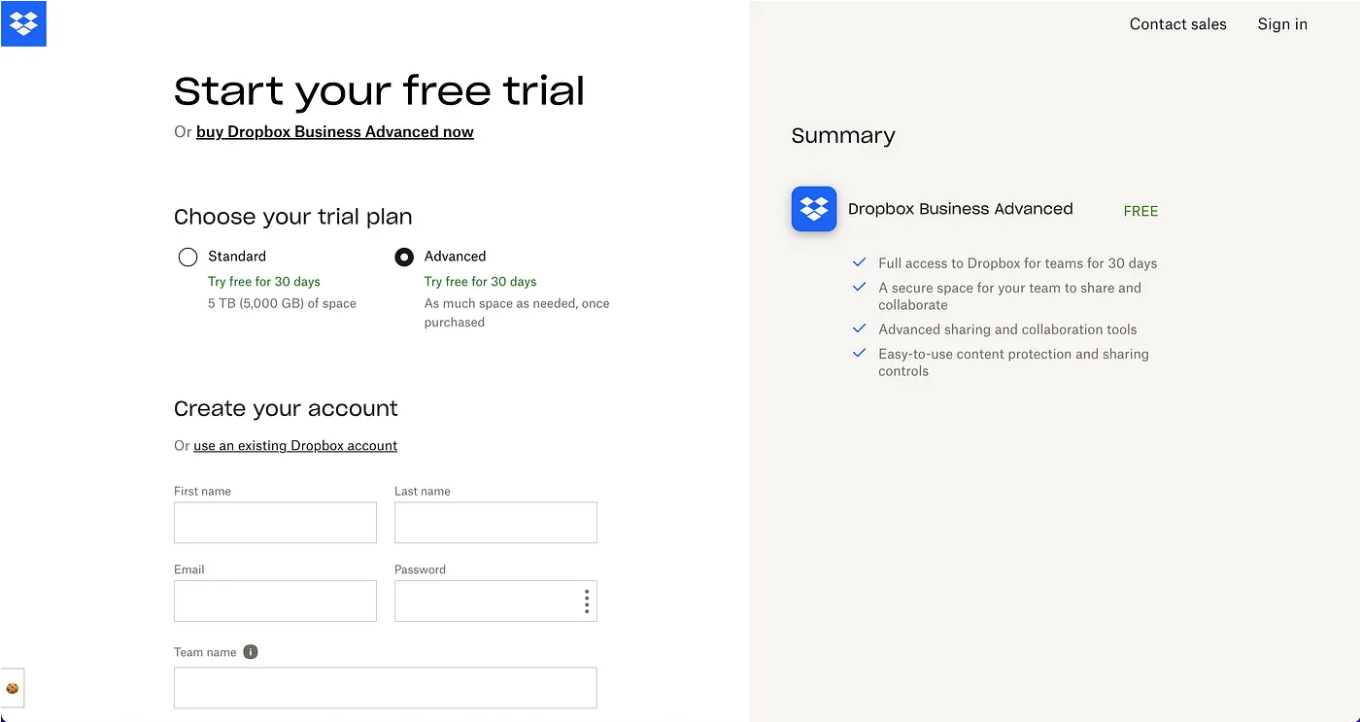Viewport: 1360px width, 722px height.
Task: Click the Email input field
Action: (x=275, y=601)
